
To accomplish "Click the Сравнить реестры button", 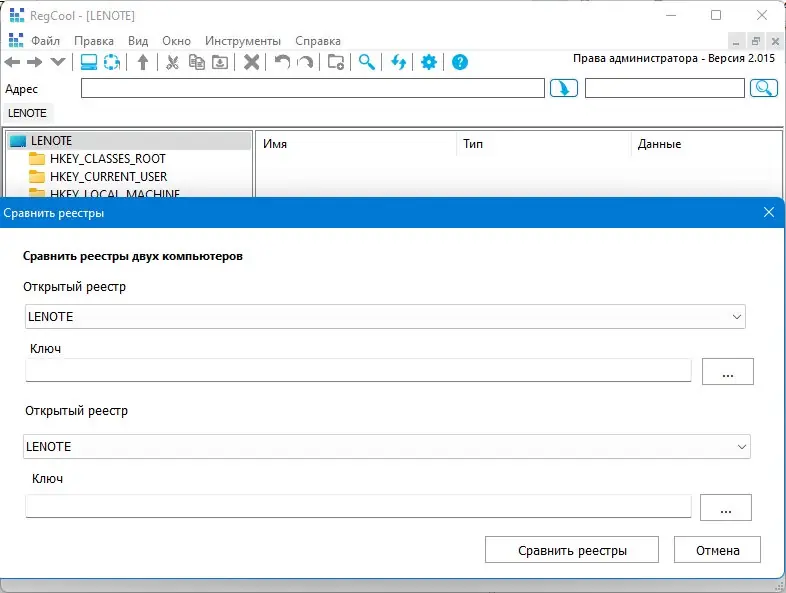I will coord(571,550).
